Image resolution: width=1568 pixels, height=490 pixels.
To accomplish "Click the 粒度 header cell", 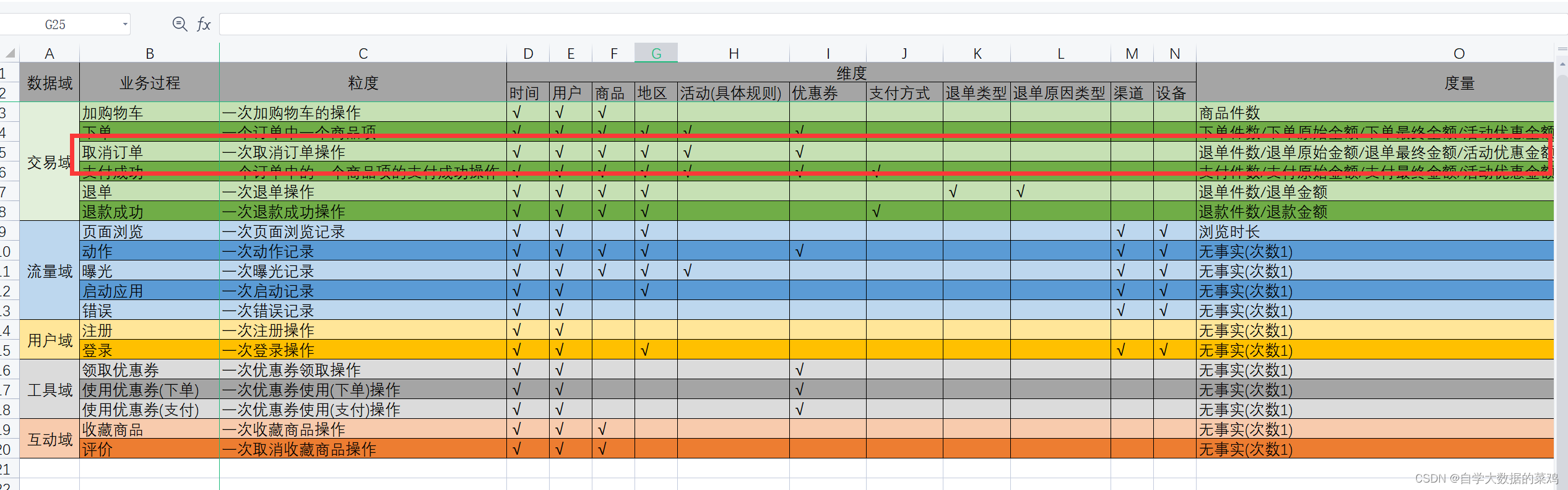I will click(x=363, y=82).
